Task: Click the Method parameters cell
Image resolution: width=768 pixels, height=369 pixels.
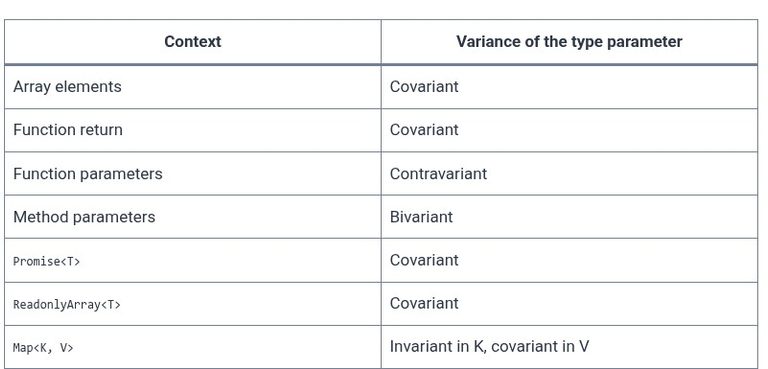Action: (x=192, y=217)
